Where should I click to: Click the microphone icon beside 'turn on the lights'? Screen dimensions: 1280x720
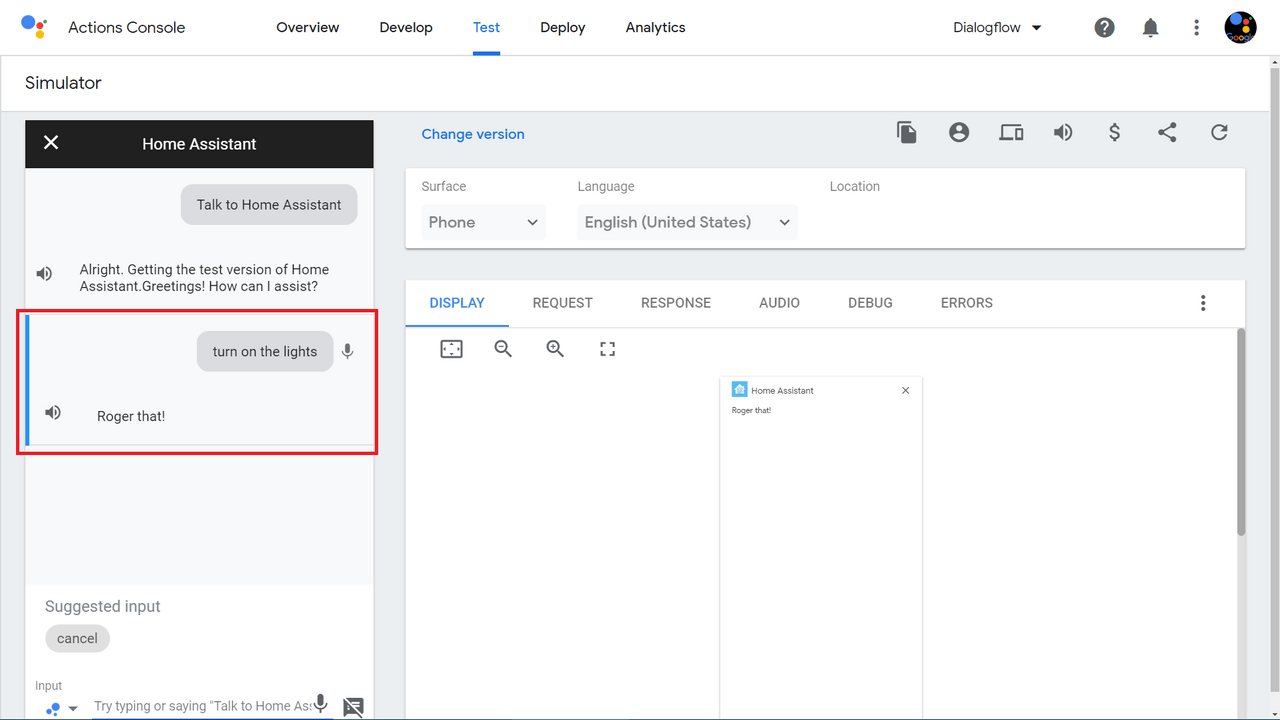pyautogui.click(x=347, y=351)
